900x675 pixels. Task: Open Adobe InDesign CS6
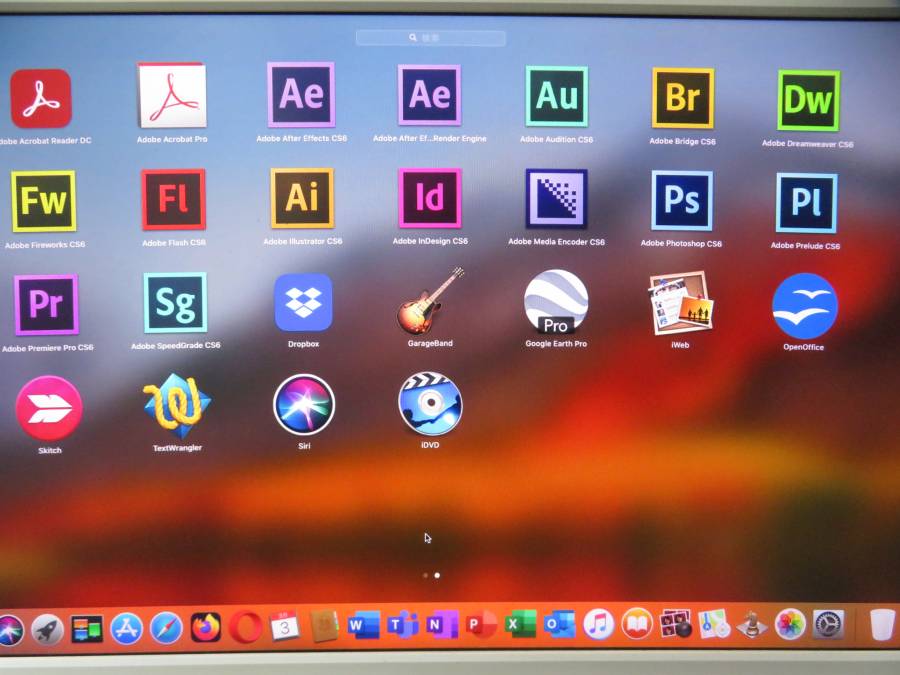coord(430,198)
